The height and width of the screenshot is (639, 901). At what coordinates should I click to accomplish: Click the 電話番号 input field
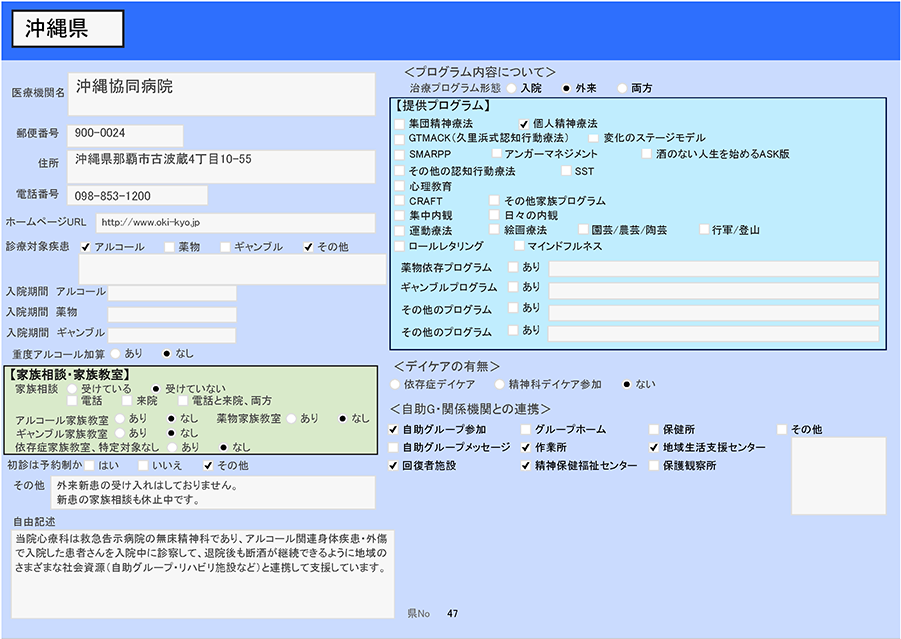(x=138, y=196)
